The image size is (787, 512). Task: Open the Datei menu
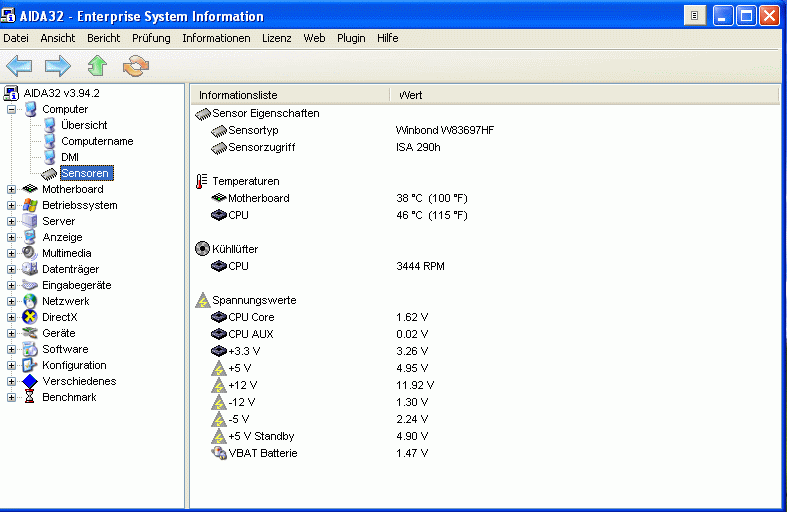[x=16, y=38]
